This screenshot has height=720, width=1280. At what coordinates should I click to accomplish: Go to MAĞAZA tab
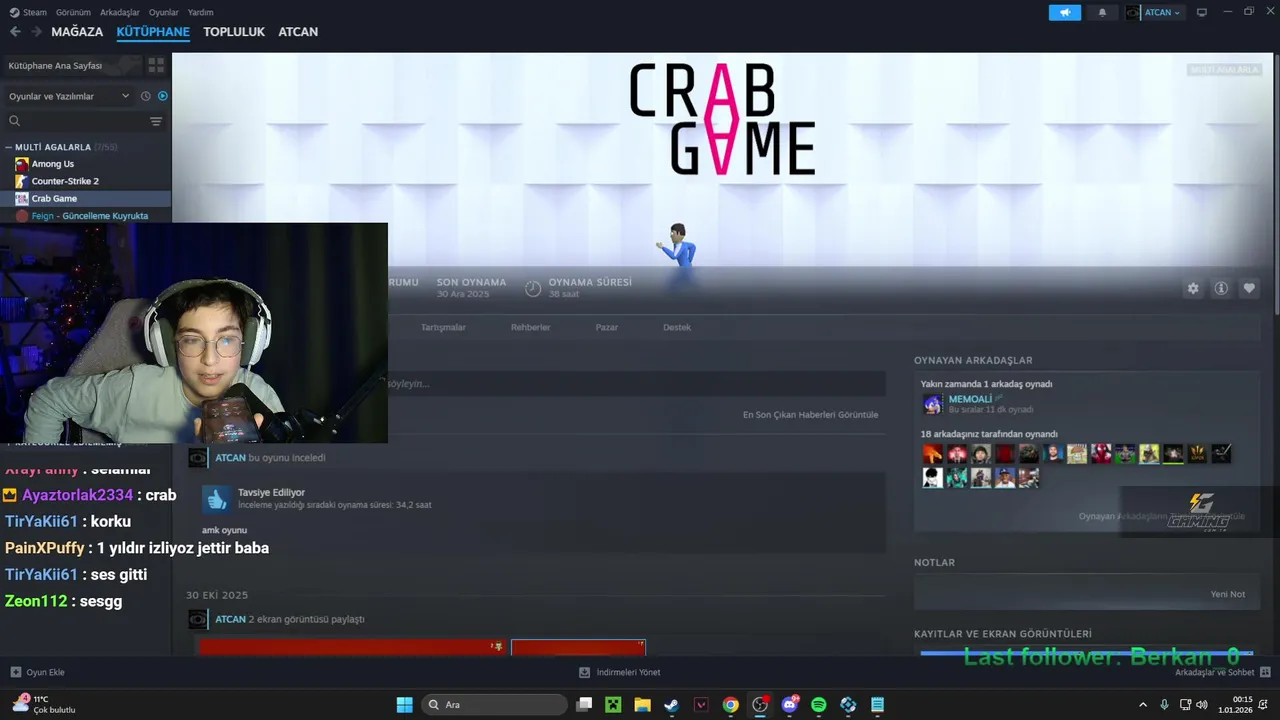(x=77, y=32)
